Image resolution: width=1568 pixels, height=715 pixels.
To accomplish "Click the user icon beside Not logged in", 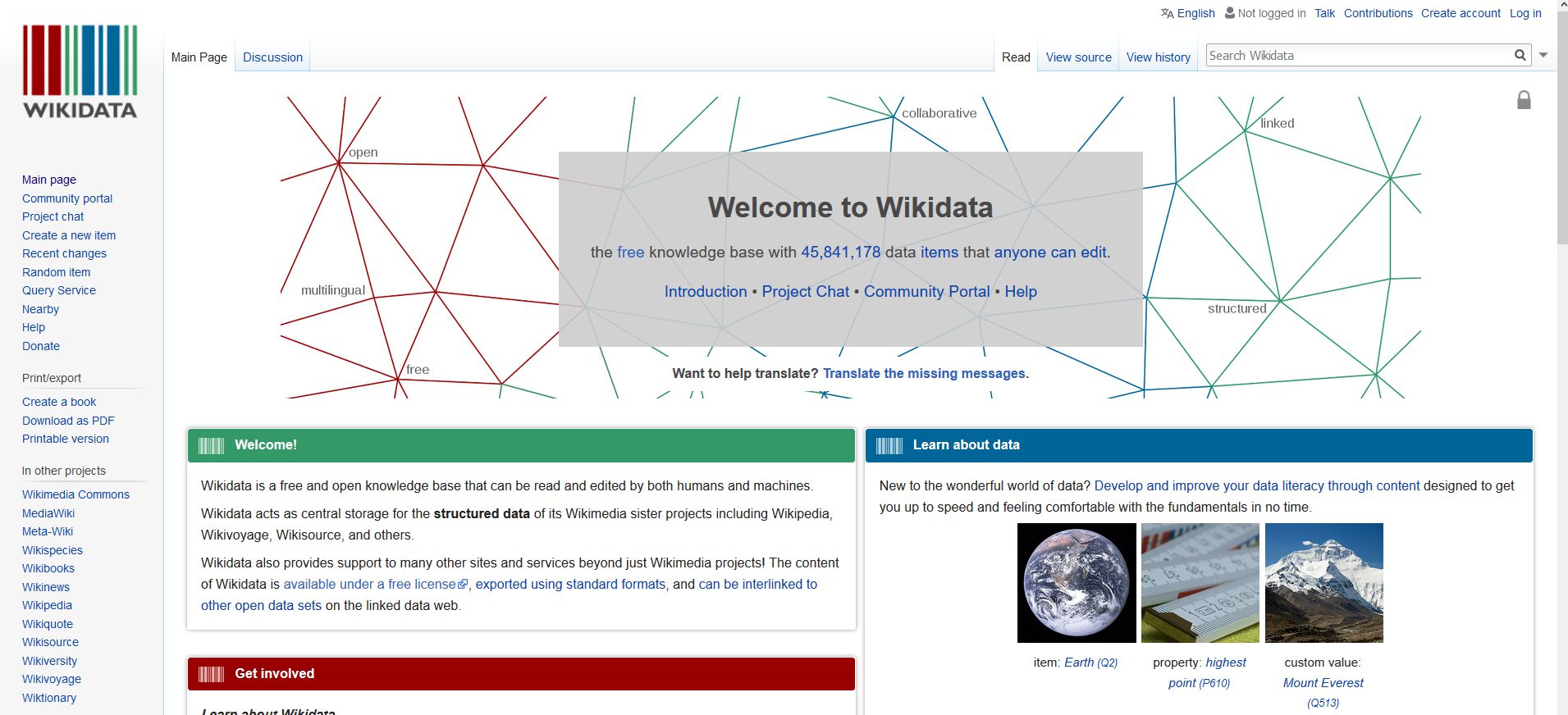I will pyautogui.click(x=1229, y=12).
